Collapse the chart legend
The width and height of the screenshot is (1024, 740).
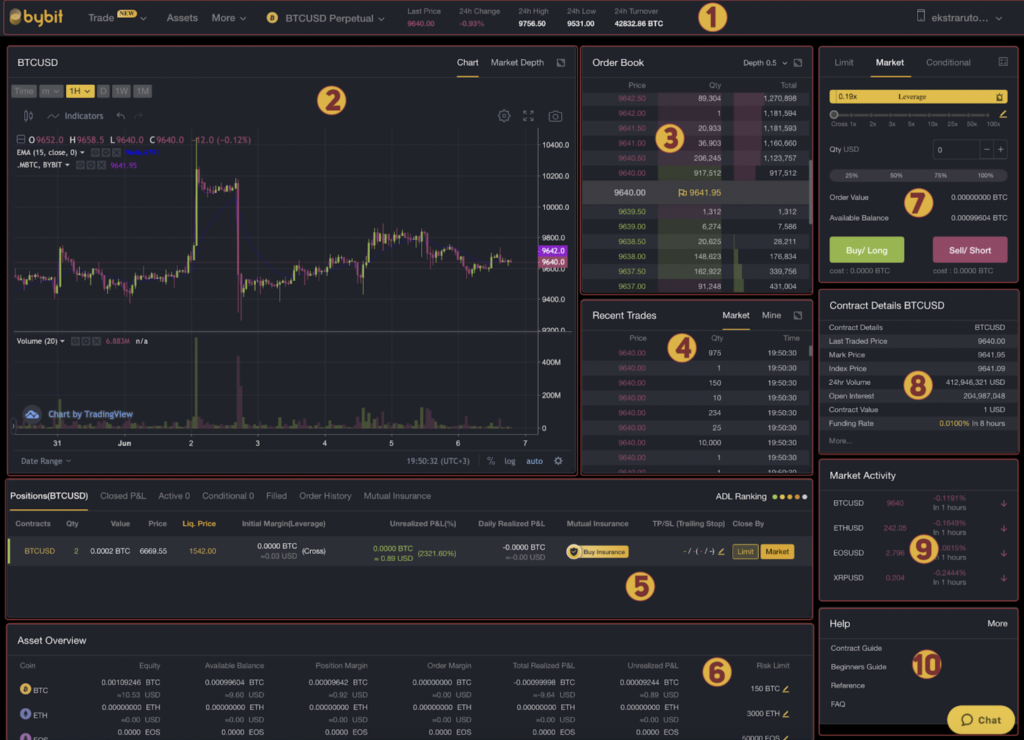tap(21, 139)
